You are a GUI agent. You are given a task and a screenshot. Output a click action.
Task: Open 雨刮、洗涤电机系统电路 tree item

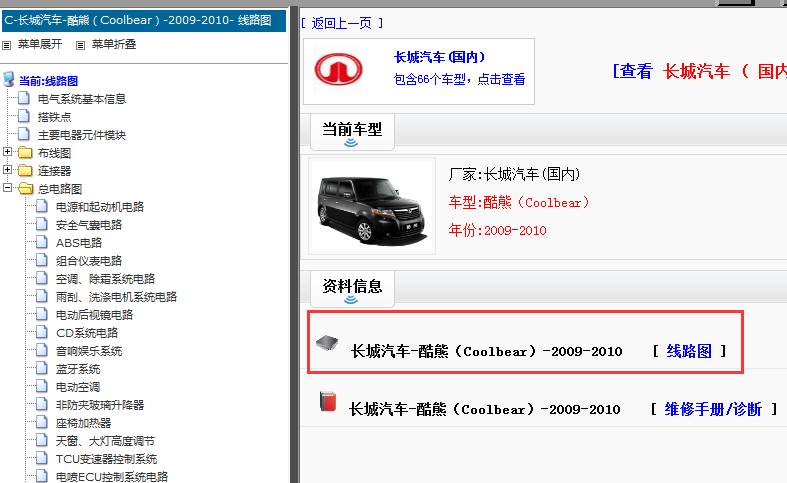pos(116,297)
